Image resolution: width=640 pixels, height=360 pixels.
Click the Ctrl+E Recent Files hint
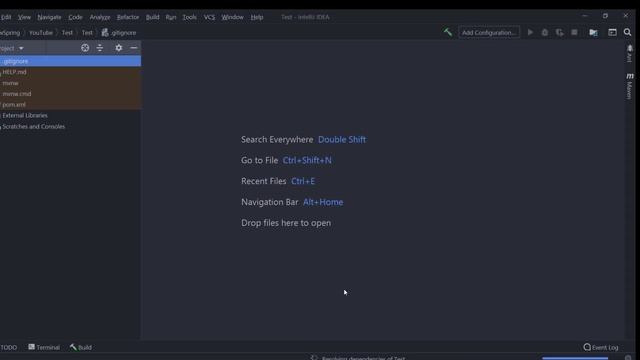point(303,181)
